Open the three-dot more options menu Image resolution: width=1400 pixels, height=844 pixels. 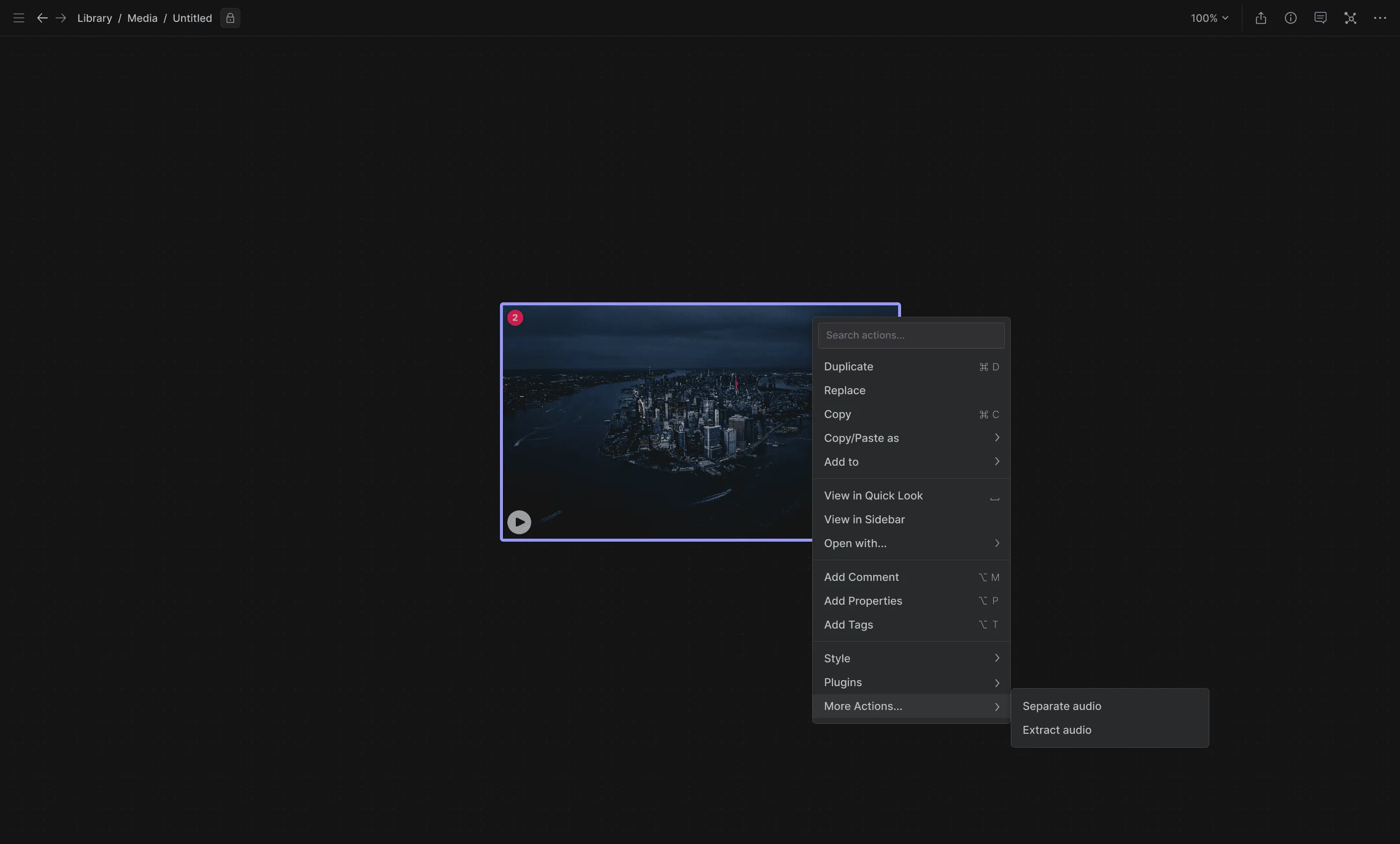(x=1380, y=18)
